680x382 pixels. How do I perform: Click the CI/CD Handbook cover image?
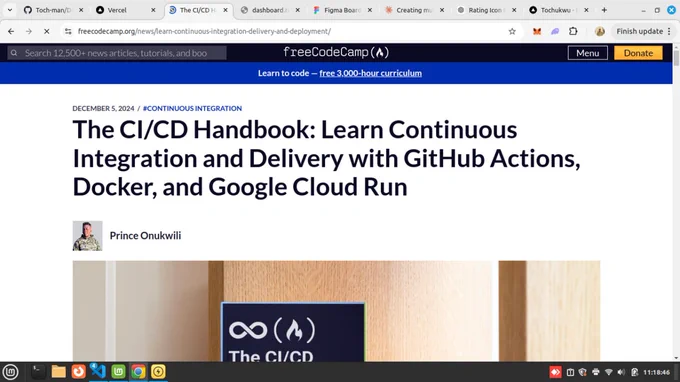pyautogui.click(x=336, y=311)
